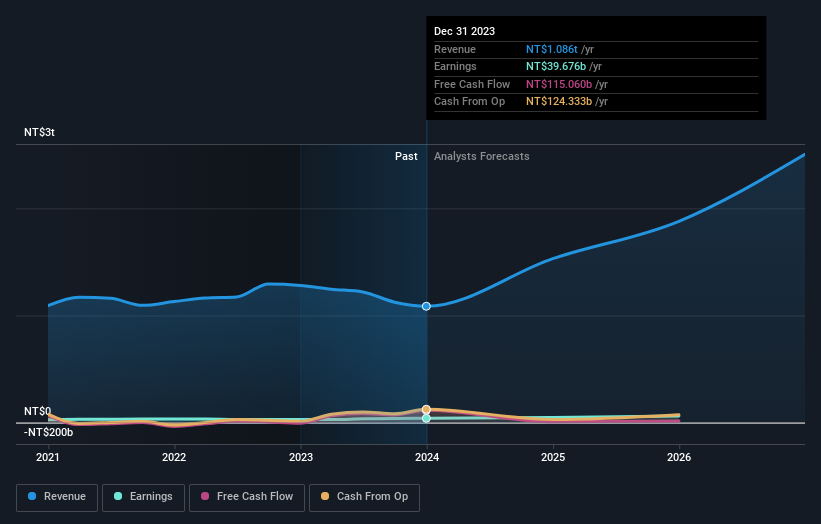Click the NT$39.676b earnings value

coord(556,66)
